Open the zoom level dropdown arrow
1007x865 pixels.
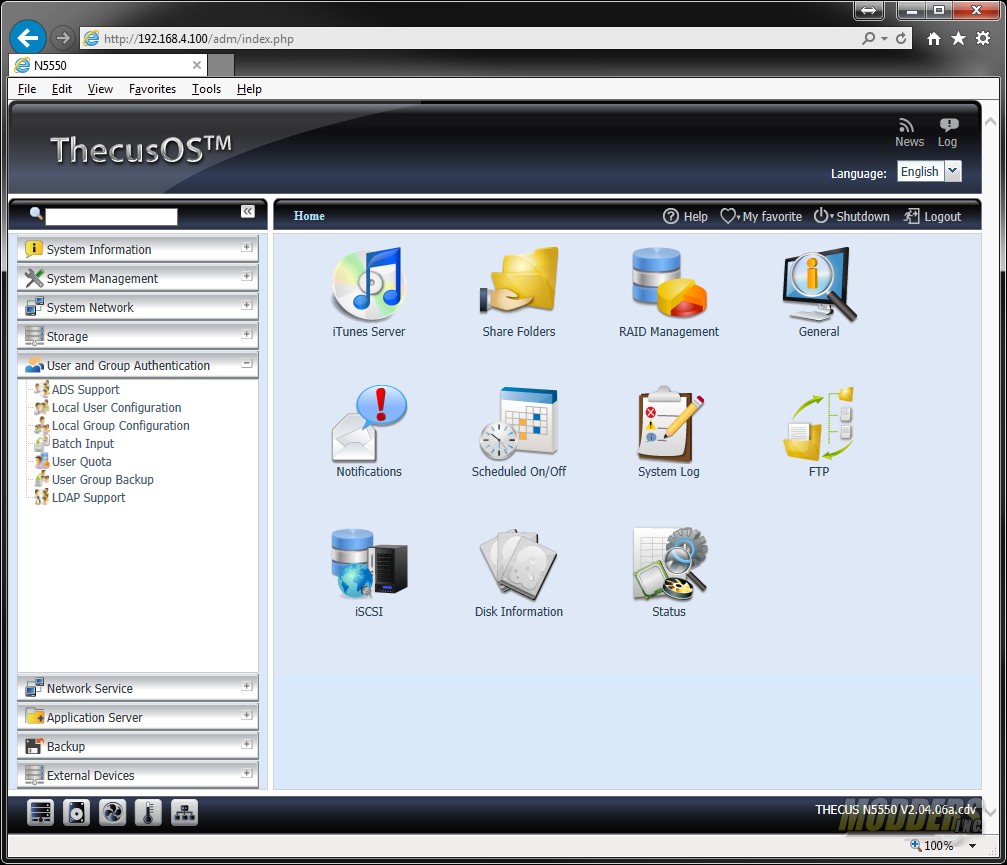pos(972,846)
